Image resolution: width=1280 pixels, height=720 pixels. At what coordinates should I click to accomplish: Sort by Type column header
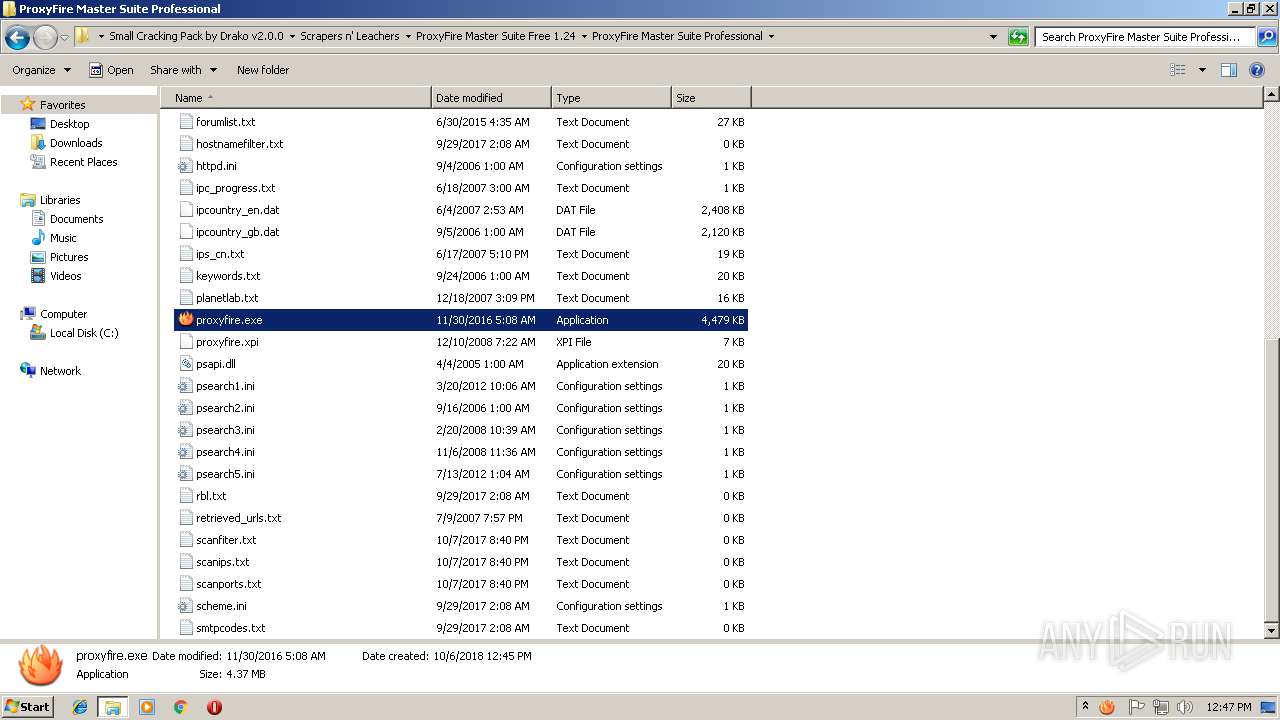(x=611, y=98)
